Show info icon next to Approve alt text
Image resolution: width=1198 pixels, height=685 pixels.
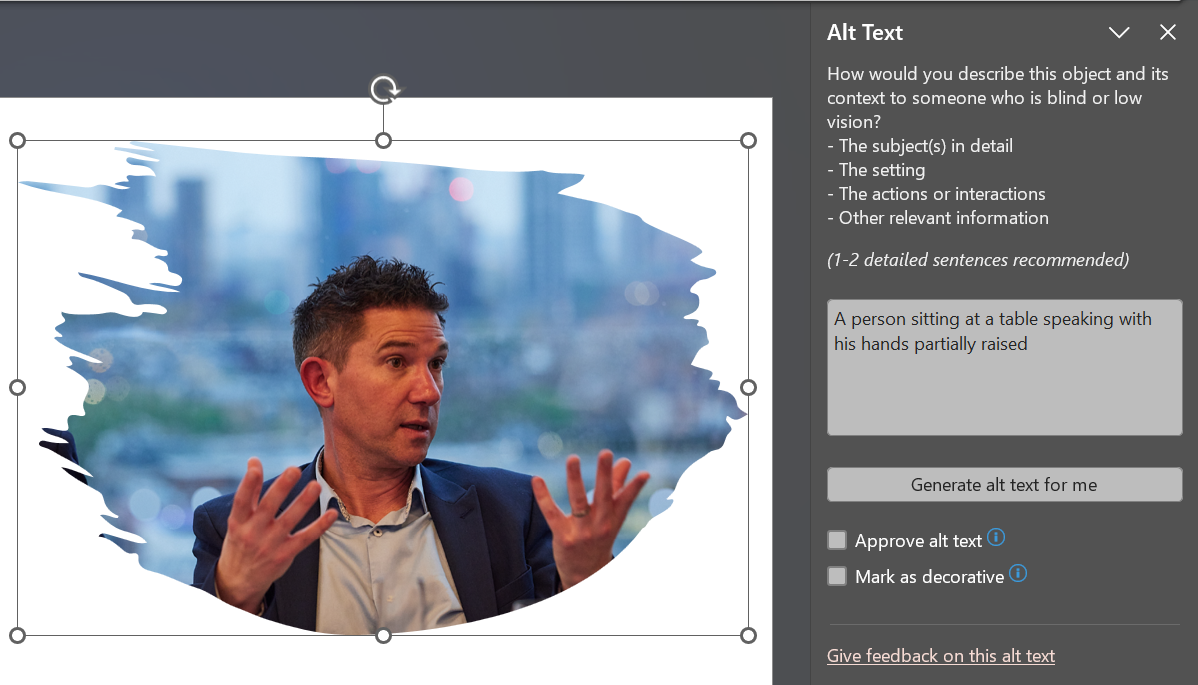pyautogui.click(x=996, y=537)
